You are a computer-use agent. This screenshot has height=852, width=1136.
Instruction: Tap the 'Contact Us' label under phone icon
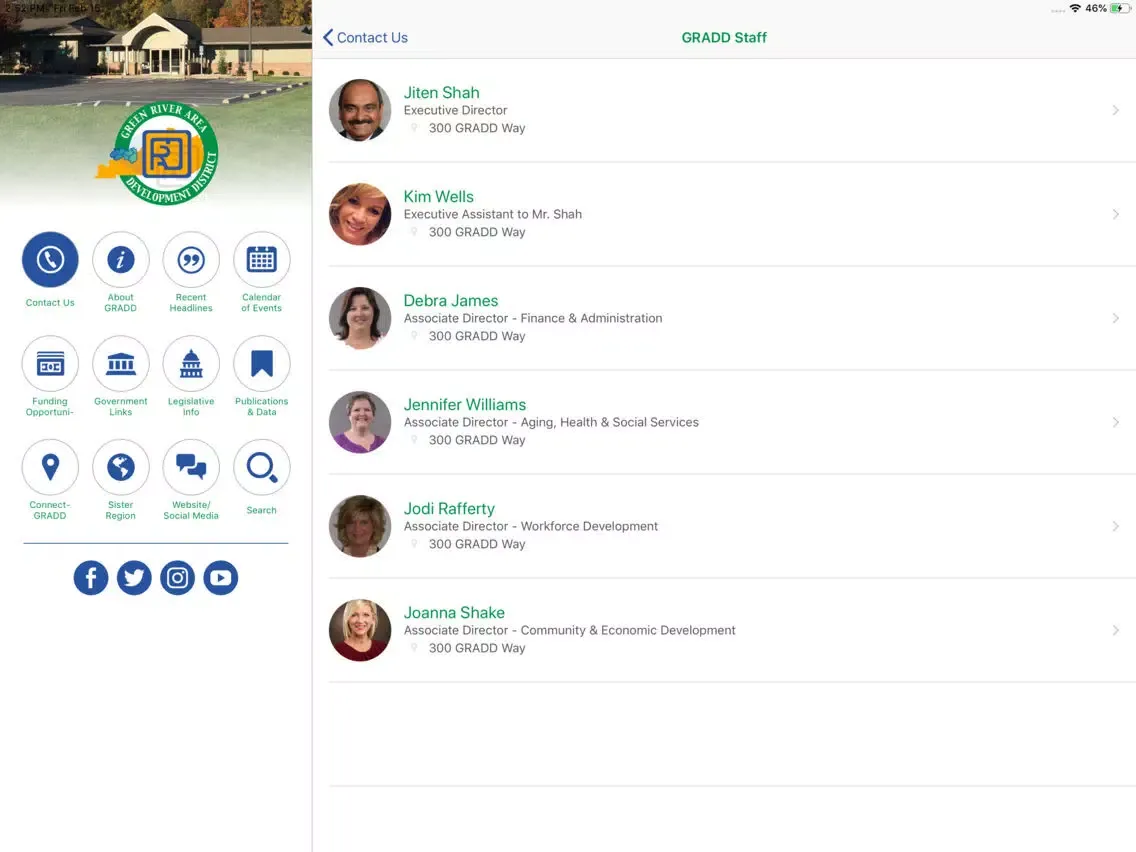[x=50, y=303]
